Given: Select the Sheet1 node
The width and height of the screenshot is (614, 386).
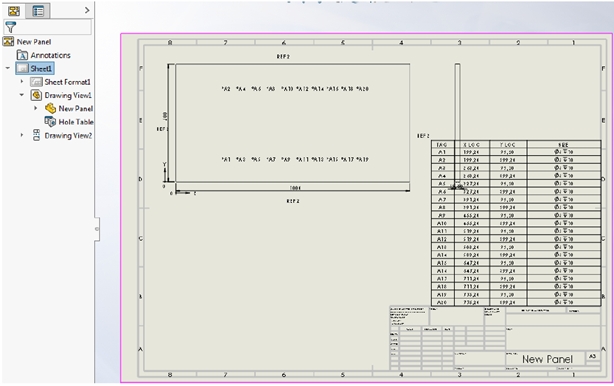Looking at the screenshot, I should 34,69.
